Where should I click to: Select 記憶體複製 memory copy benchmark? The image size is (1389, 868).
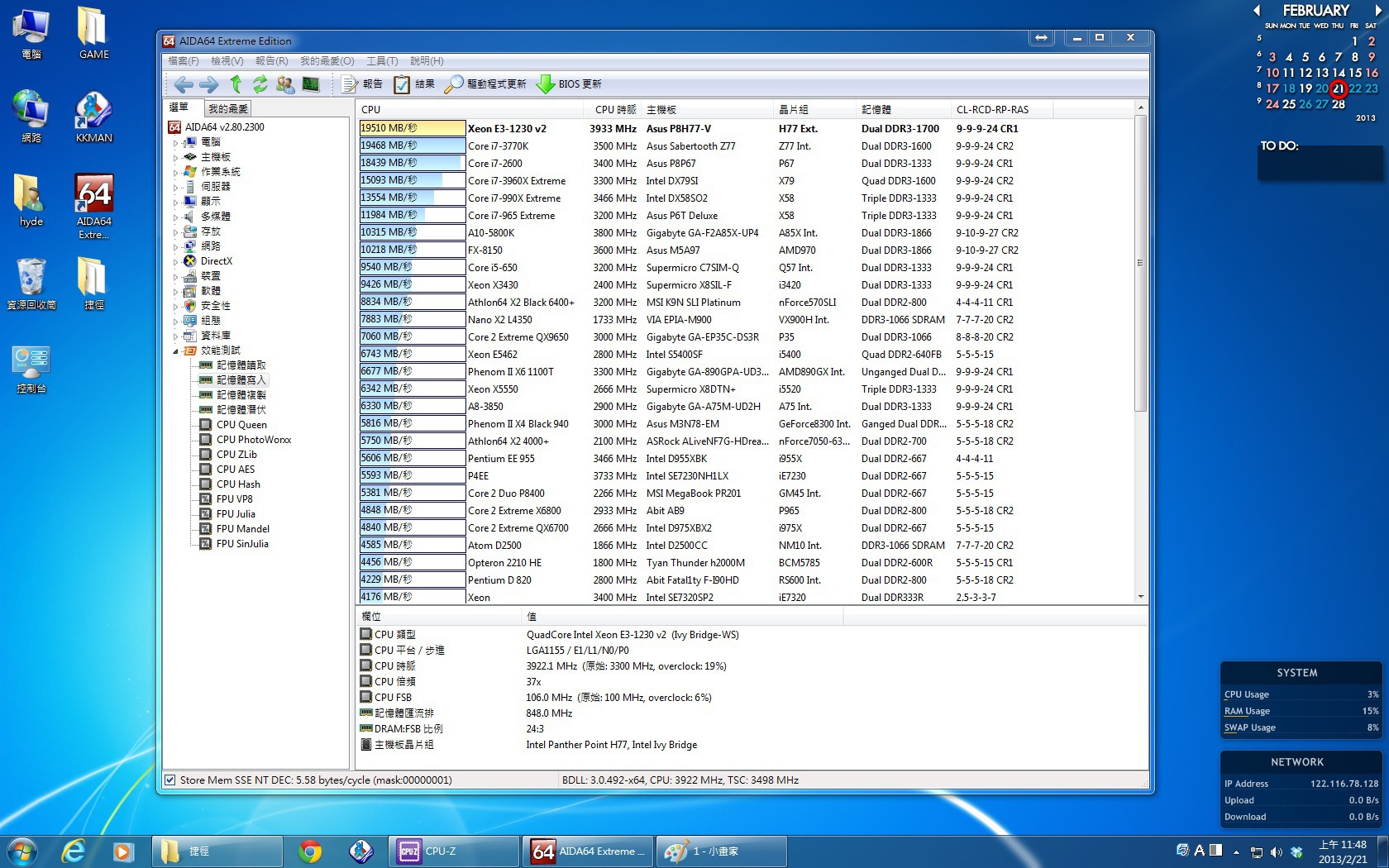(x=241, y=395)
